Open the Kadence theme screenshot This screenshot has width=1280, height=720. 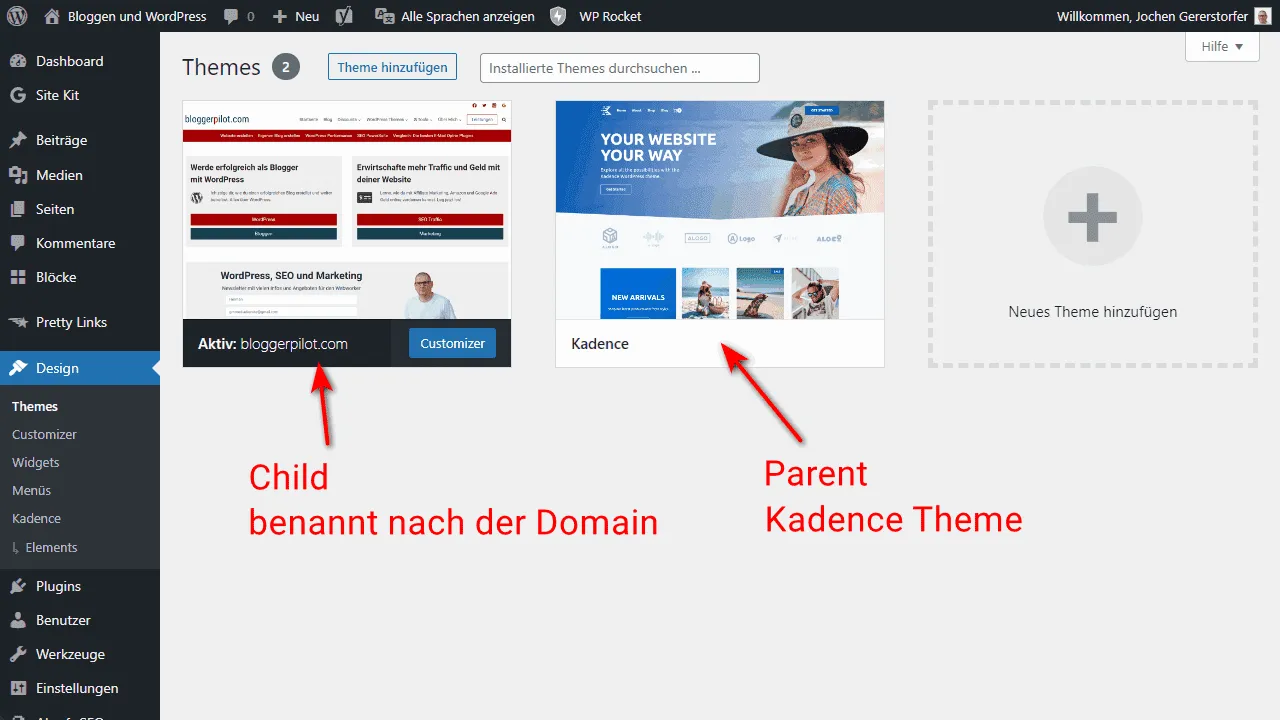720,210
